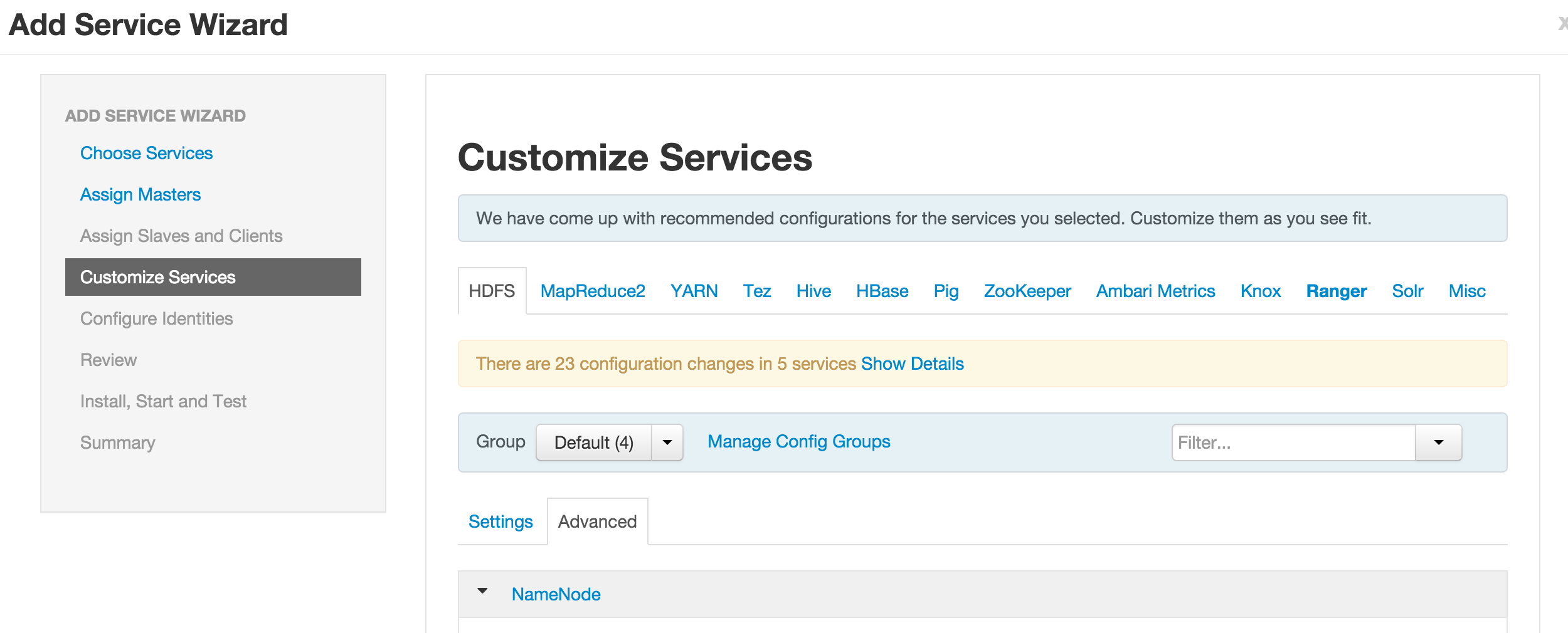The width and height of the screenshot is (1568, 633).
Task: Open the Tez service tab
Action: tap(757, 291)
